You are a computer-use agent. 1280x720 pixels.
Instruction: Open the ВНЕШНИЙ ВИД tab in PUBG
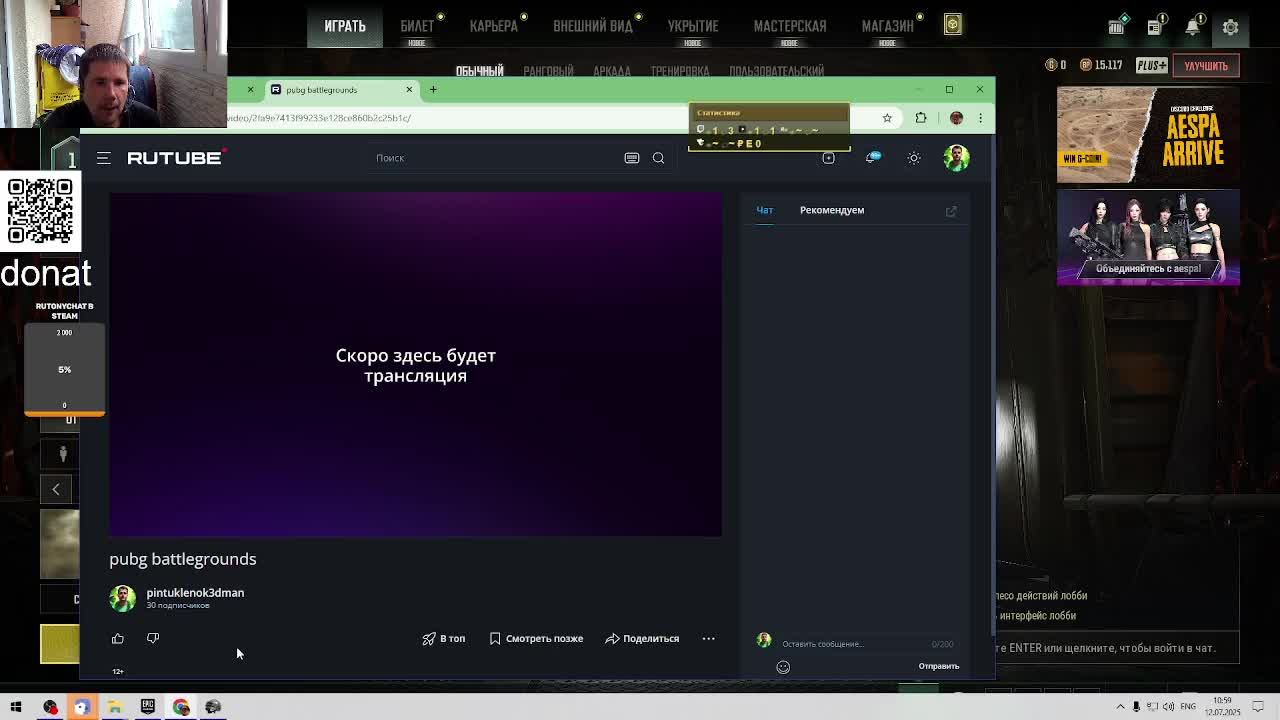pos(593,26)
